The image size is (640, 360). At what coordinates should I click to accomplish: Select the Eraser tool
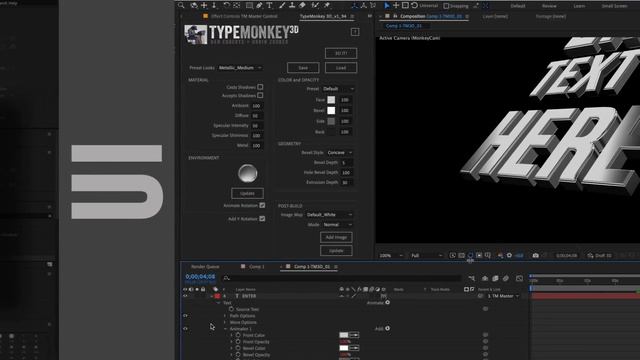click(x=302, y=5)
